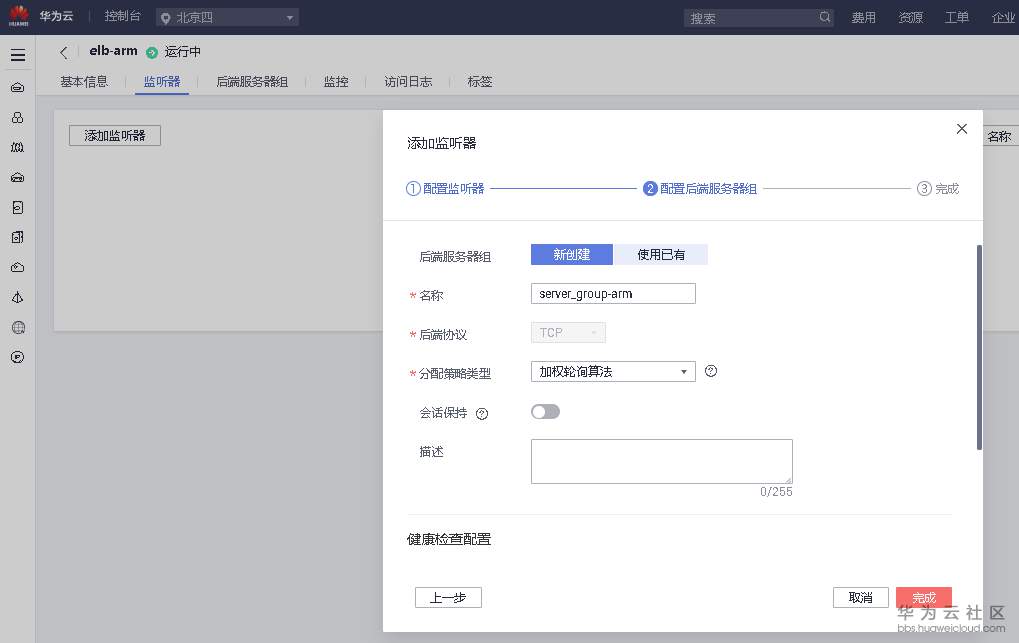
Task: Open the 访问日志 tab
Action: [407, 82]
